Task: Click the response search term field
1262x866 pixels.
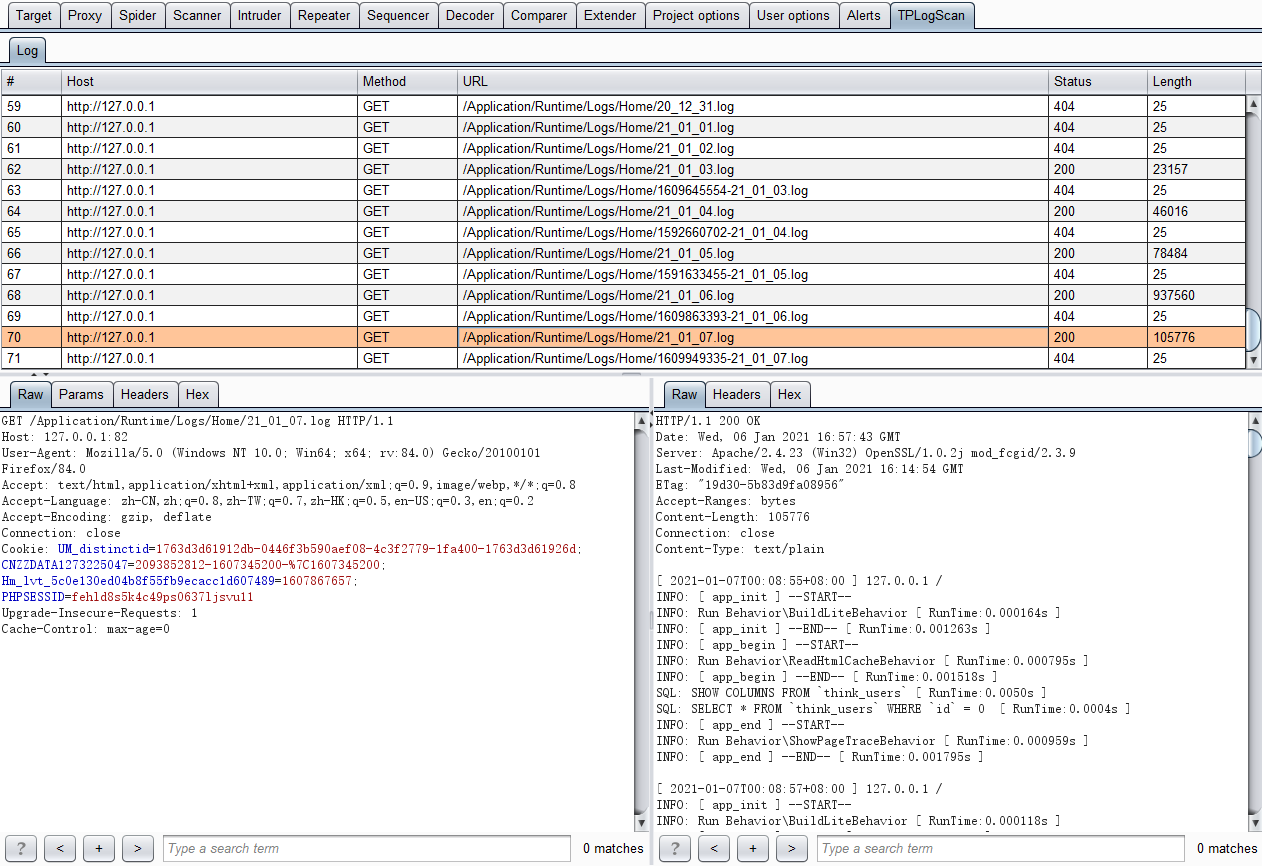Action: pos(1002,848)
